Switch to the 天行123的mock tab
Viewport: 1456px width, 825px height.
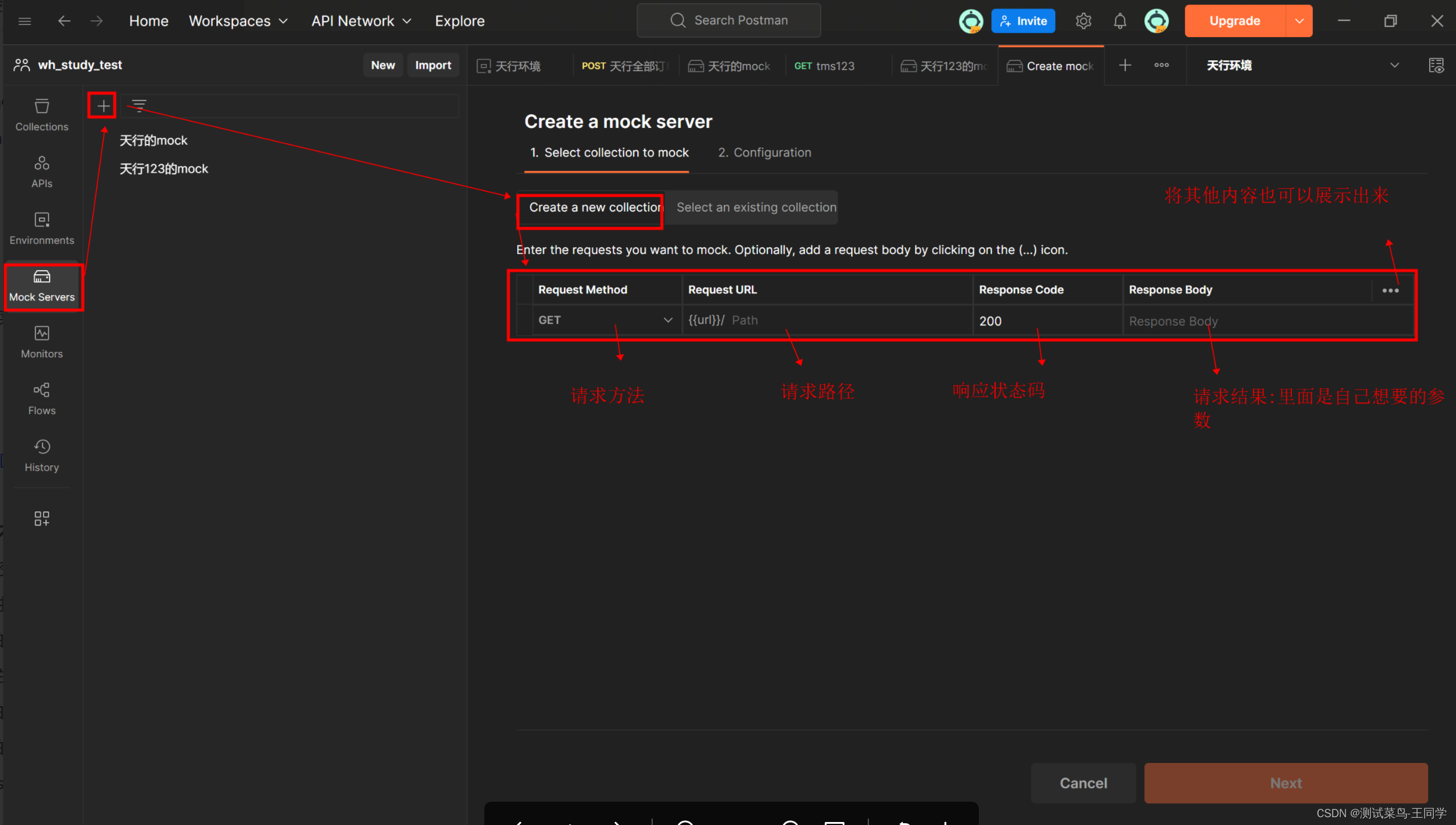click(x=945, y=66)
